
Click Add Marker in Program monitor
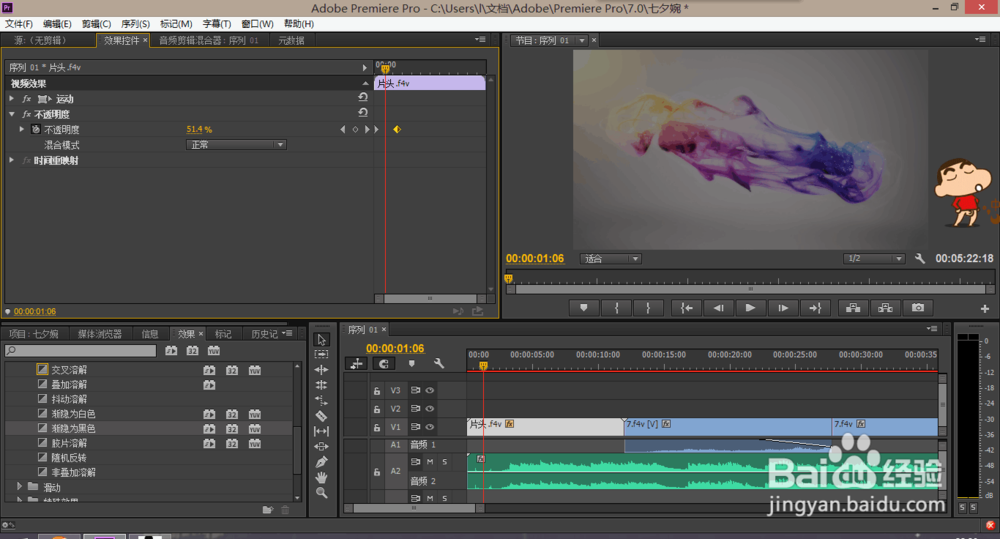click(584, 308)
